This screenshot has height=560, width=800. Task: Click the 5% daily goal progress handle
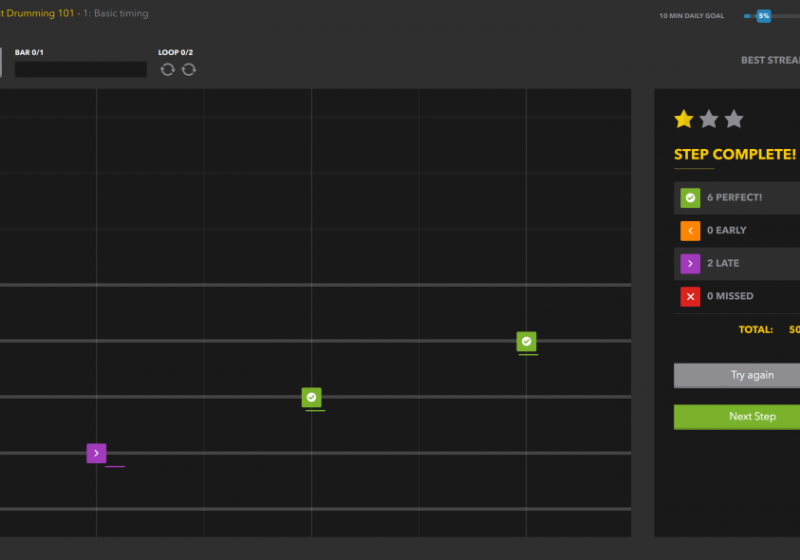coord(763,16)
